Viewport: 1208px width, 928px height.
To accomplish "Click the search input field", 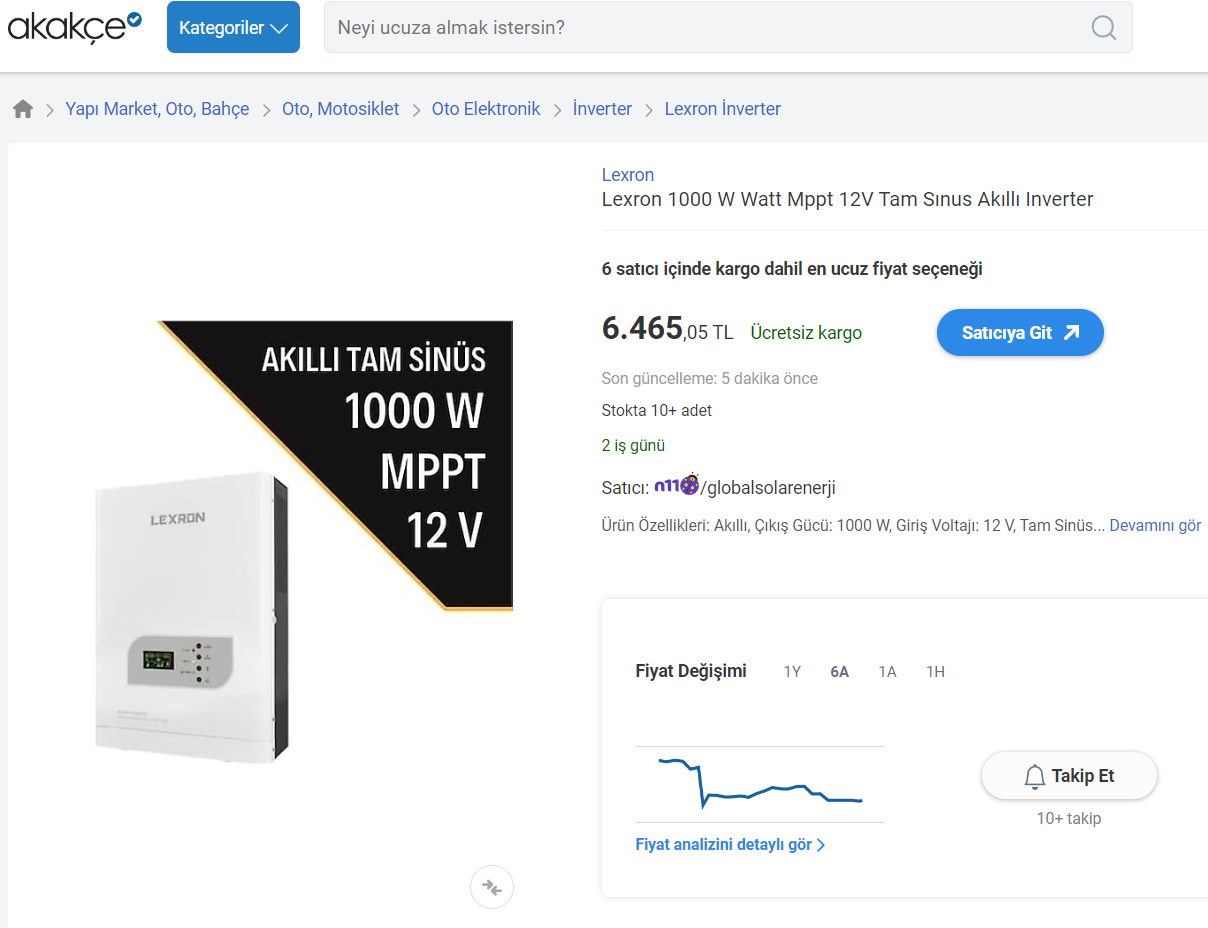I will [700, 27].
